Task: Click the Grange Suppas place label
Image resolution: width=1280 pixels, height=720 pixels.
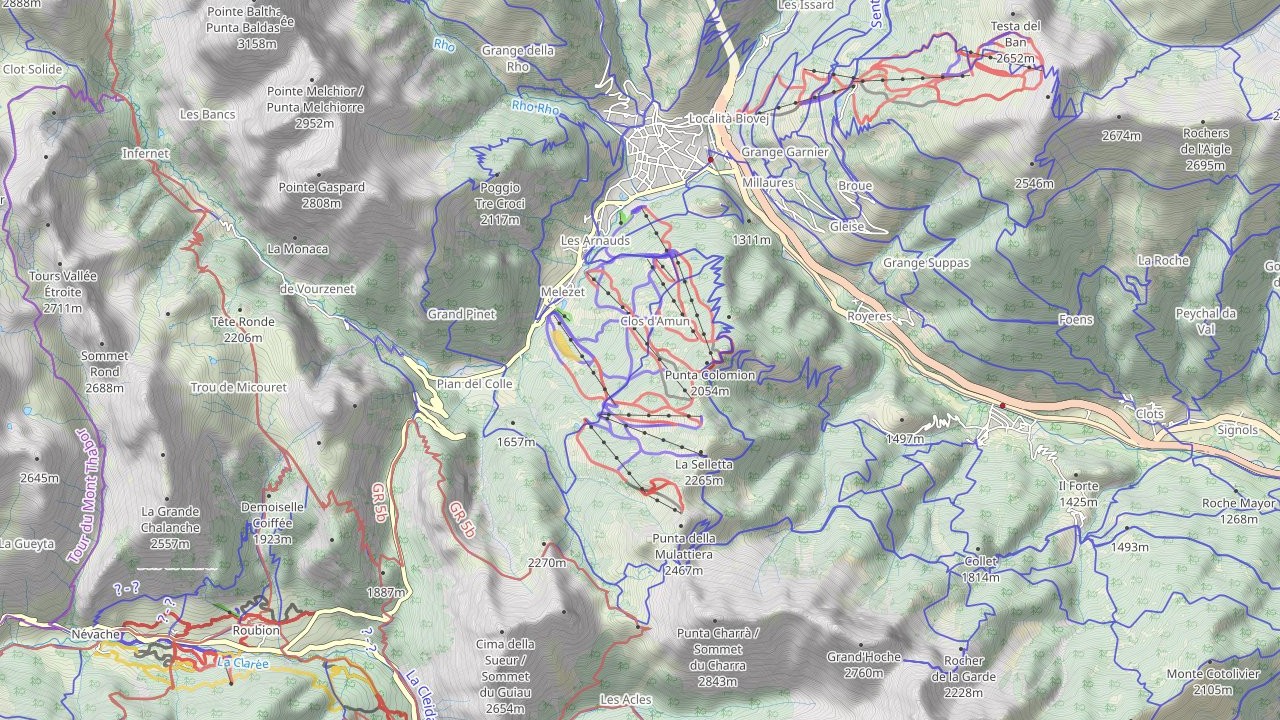Action: click(x=926, y=263)
